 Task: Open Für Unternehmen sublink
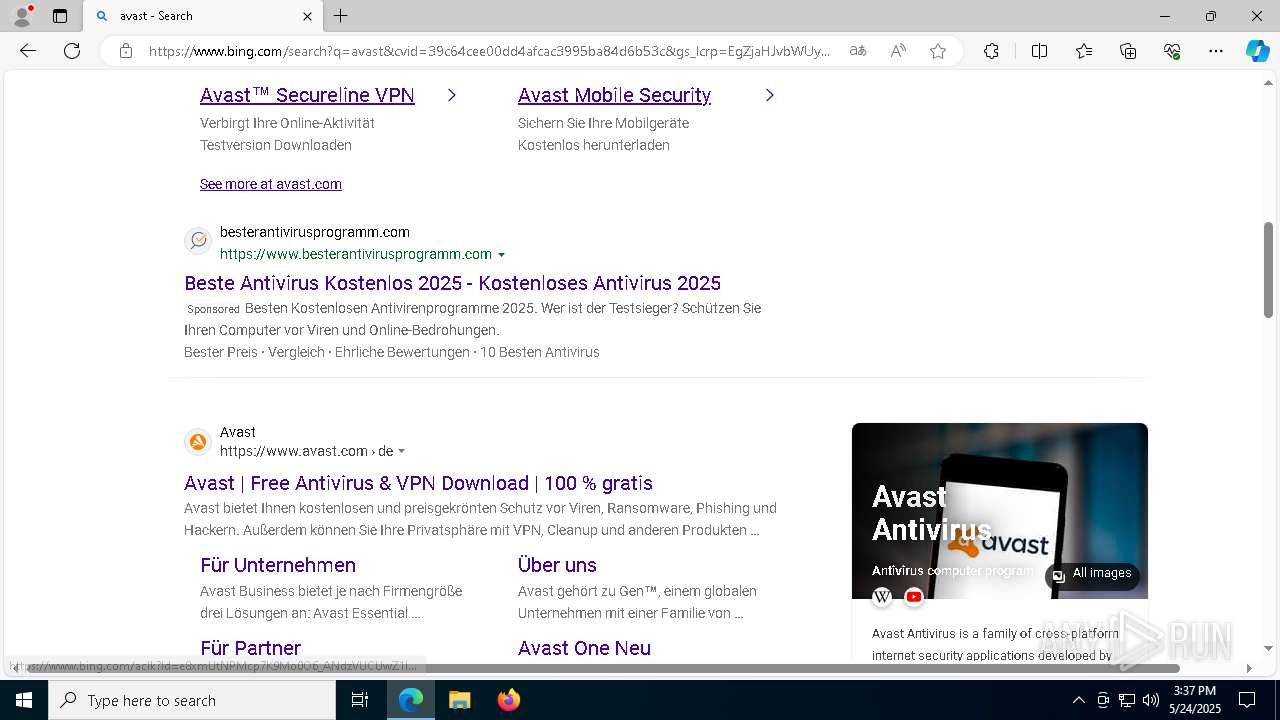(278, 565)
